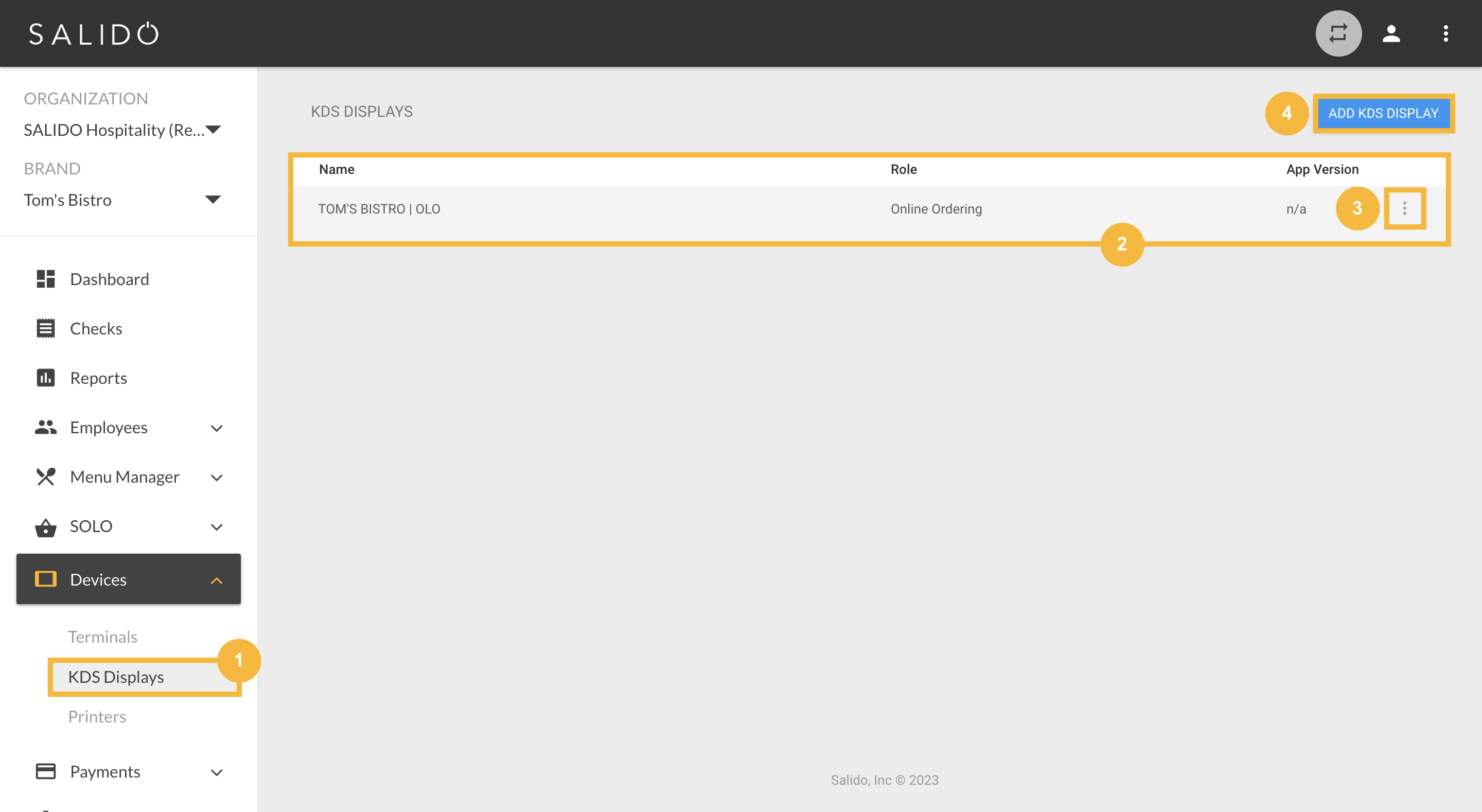The height and width of the screenshot is (812, 1482).
Task: Click the Checks receipt icon
Action: (x=45, y=329)
